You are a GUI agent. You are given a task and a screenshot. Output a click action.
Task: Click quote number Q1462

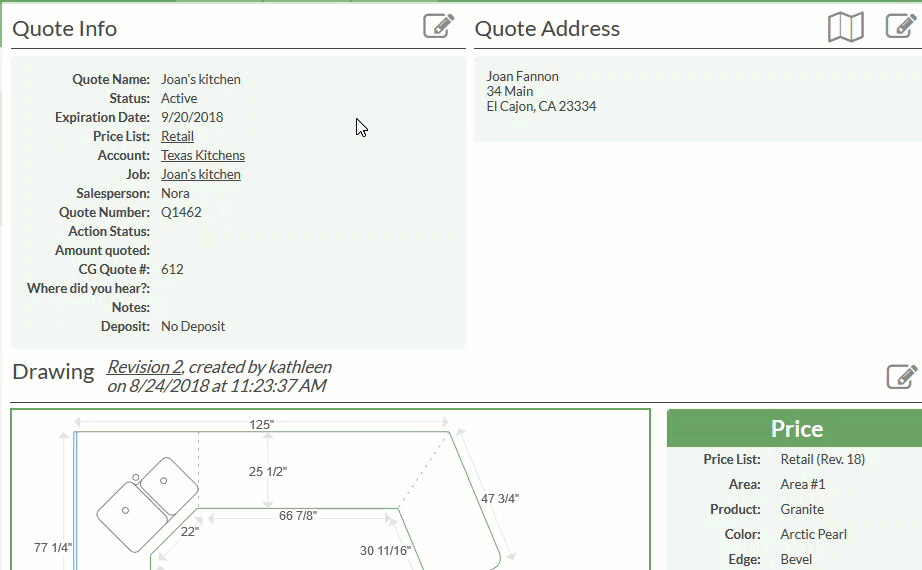tap(181, 212)
